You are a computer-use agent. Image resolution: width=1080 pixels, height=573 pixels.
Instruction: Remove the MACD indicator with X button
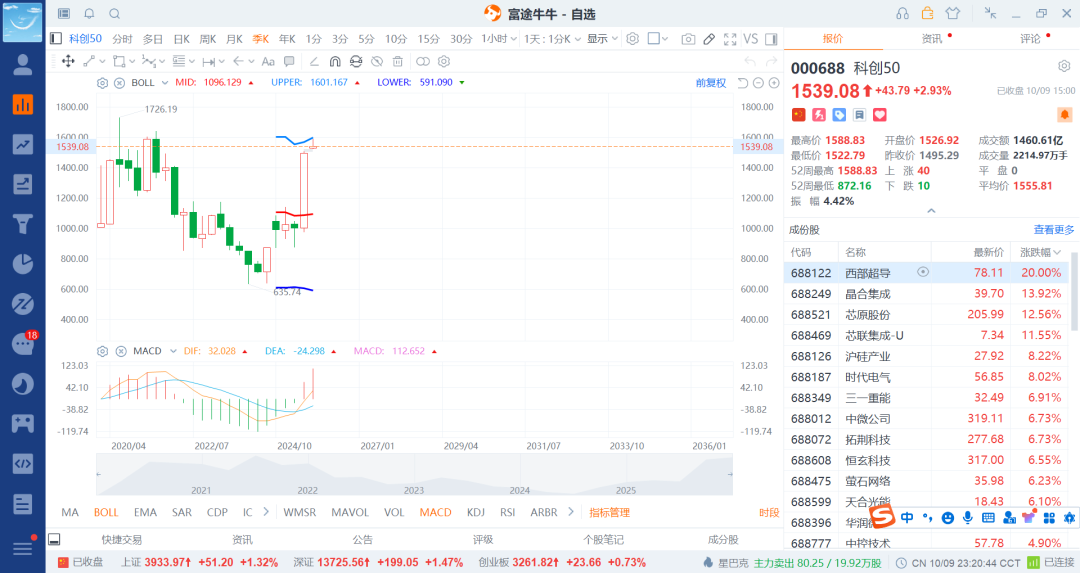pos(121,351)
